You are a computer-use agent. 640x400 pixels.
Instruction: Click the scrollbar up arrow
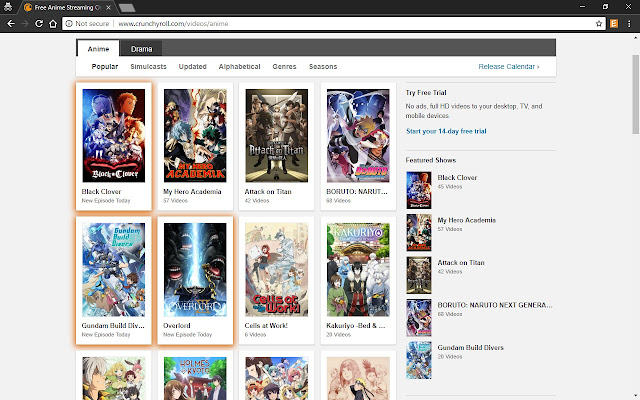point(636,38)
